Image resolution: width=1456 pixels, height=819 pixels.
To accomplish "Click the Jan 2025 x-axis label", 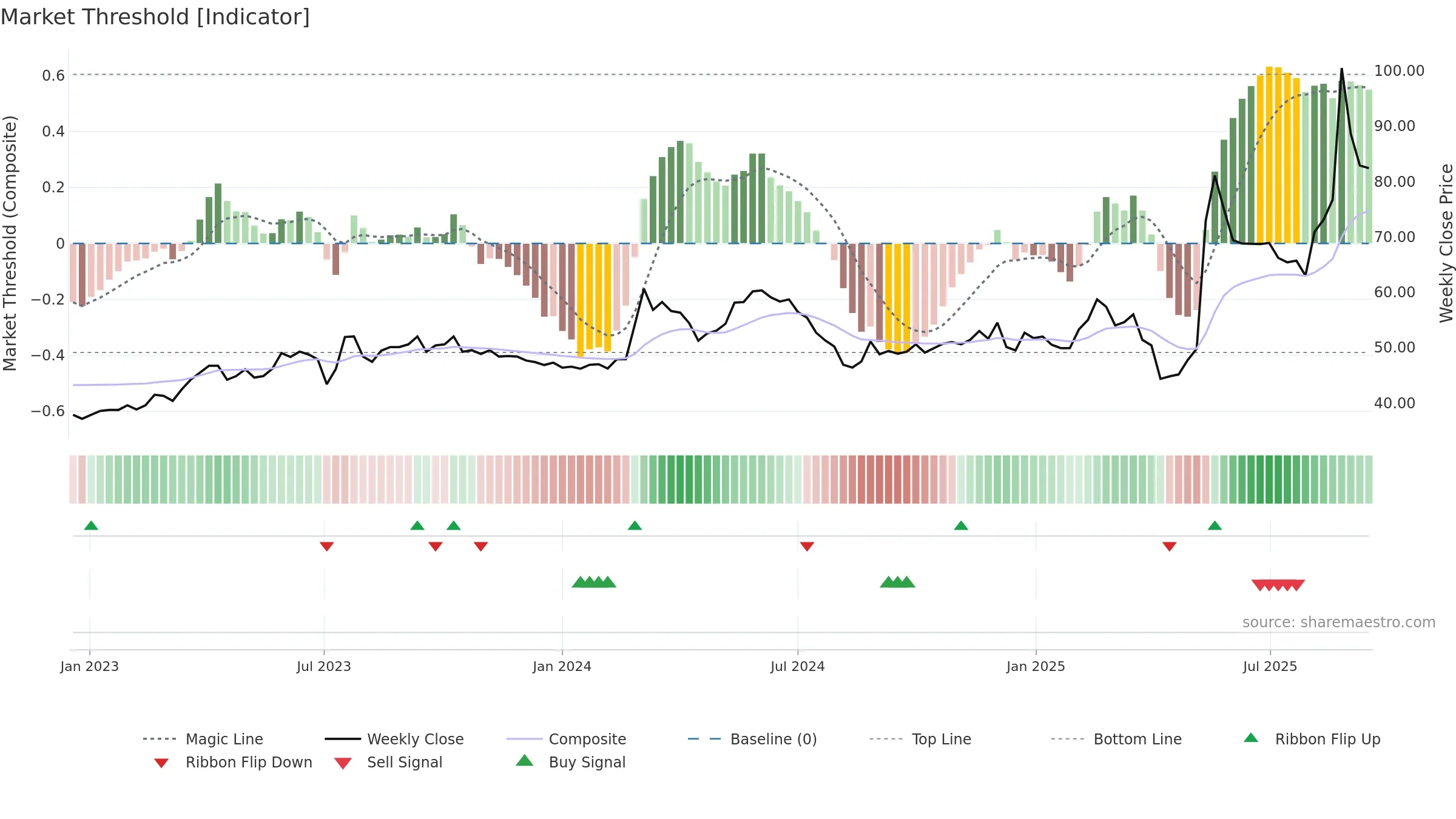I will pos(1036,667).
